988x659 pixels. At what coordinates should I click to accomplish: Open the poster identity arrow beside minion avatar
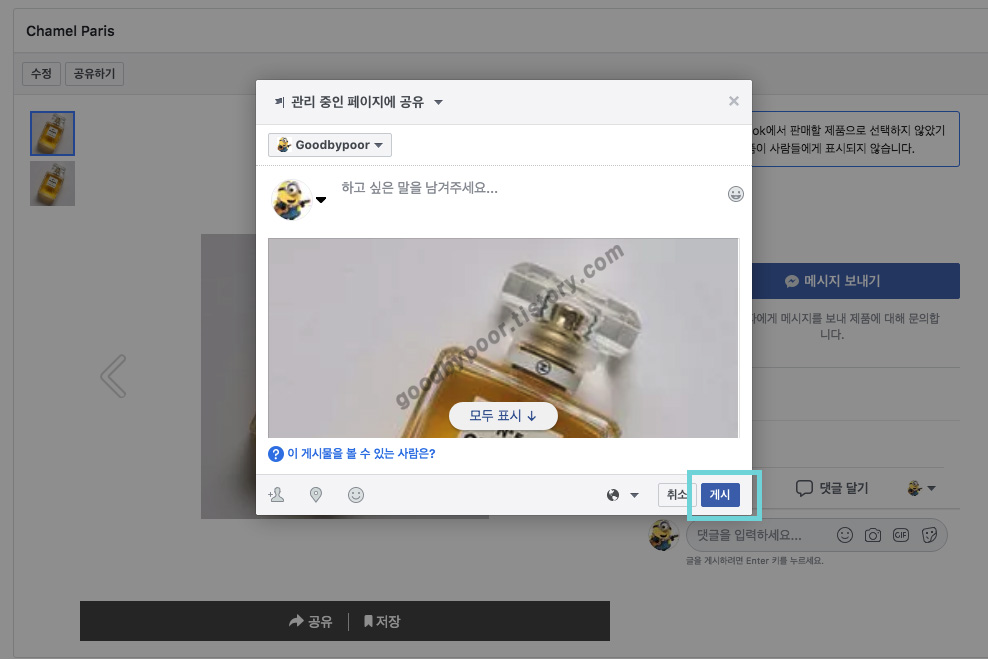[x=321, y=200]
